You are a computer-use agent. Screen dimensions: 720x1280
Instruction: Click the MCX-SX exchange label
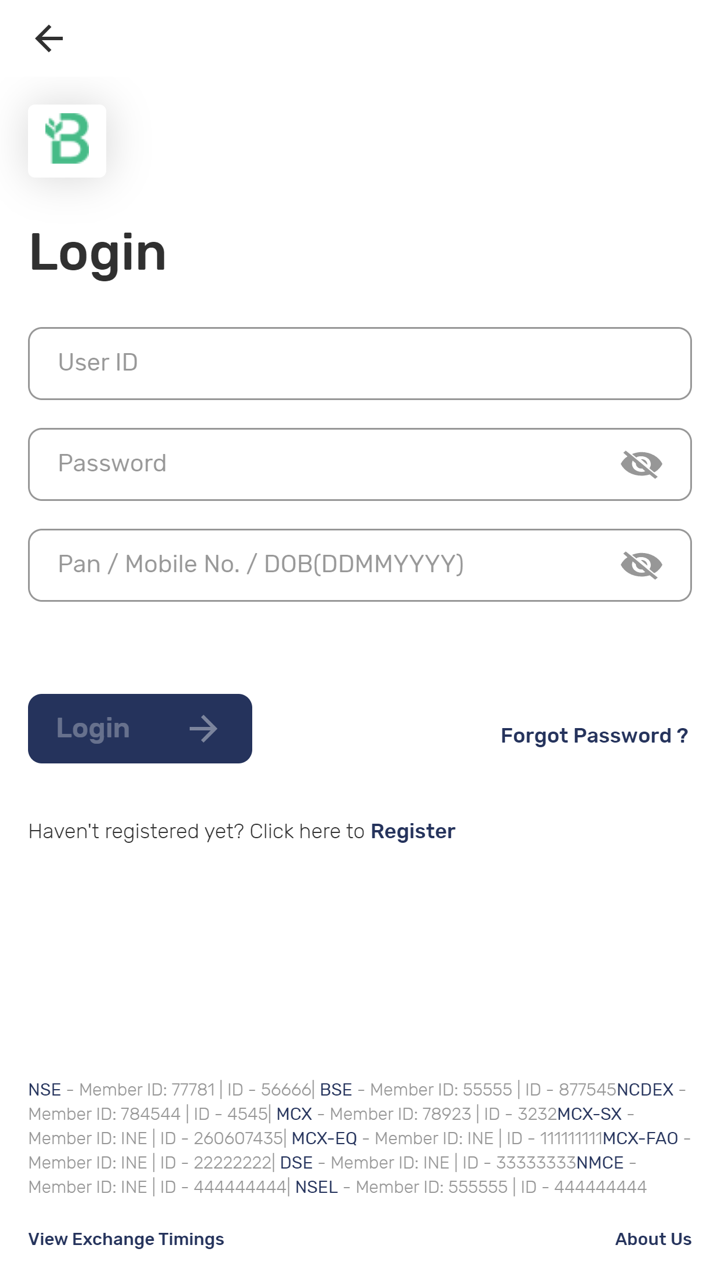pyautogui.click(x=589, y=1114)
